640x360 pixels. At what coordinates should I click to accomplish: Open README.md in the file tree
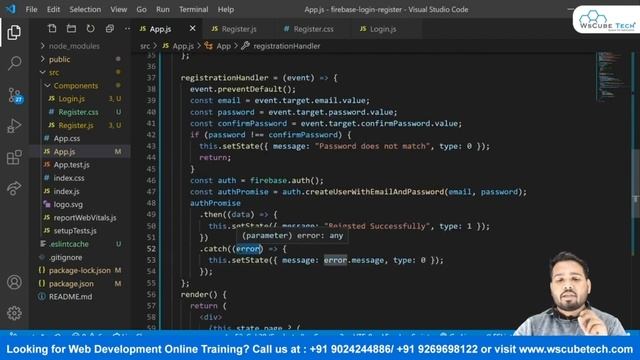pos(80,297)
